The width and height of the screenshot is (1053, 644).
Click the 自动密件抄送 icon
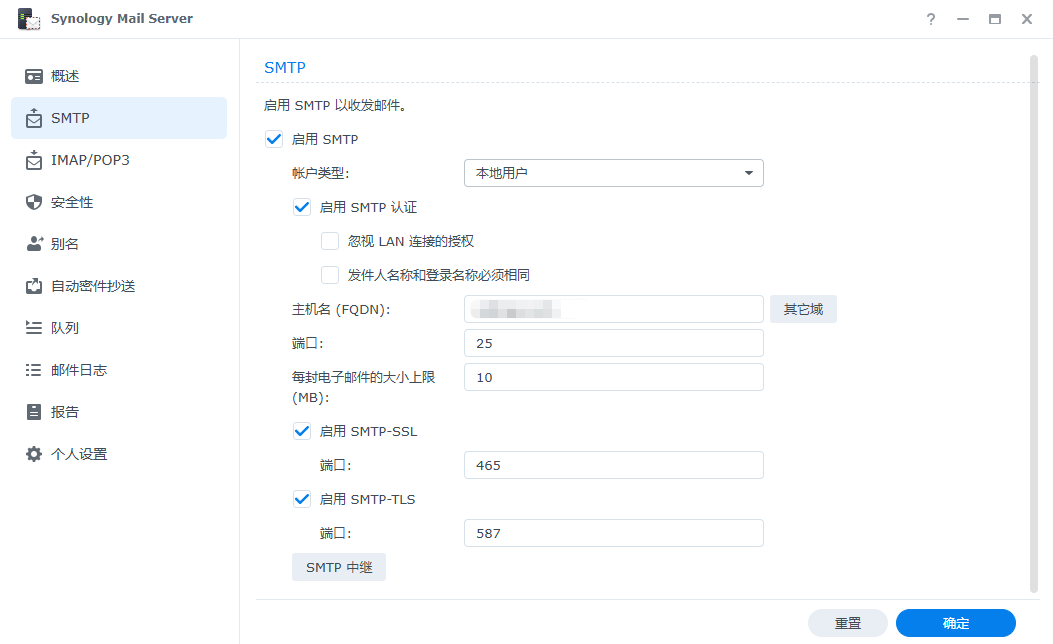click(34, 286)
